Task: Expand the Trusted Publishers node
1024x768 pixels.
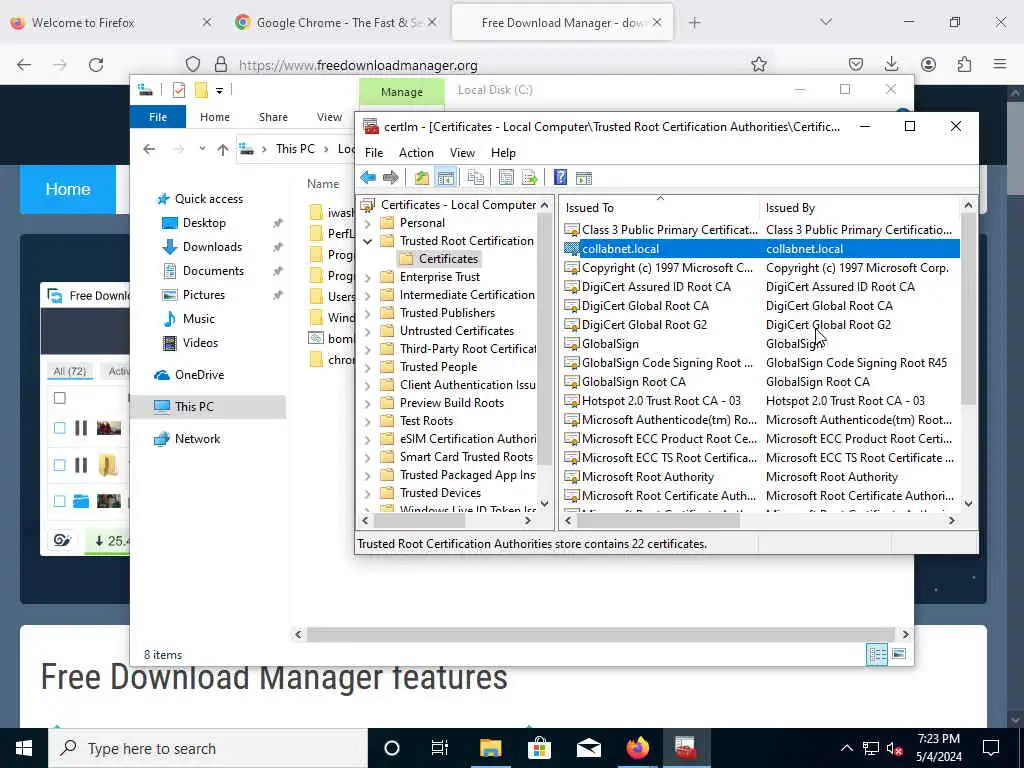Action: pyautogui.click(x=368, y=313)
